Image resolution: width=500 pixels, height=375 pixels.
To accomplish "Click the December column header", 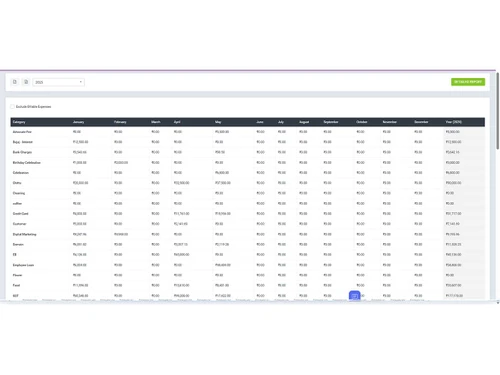I will click(421, 122).
